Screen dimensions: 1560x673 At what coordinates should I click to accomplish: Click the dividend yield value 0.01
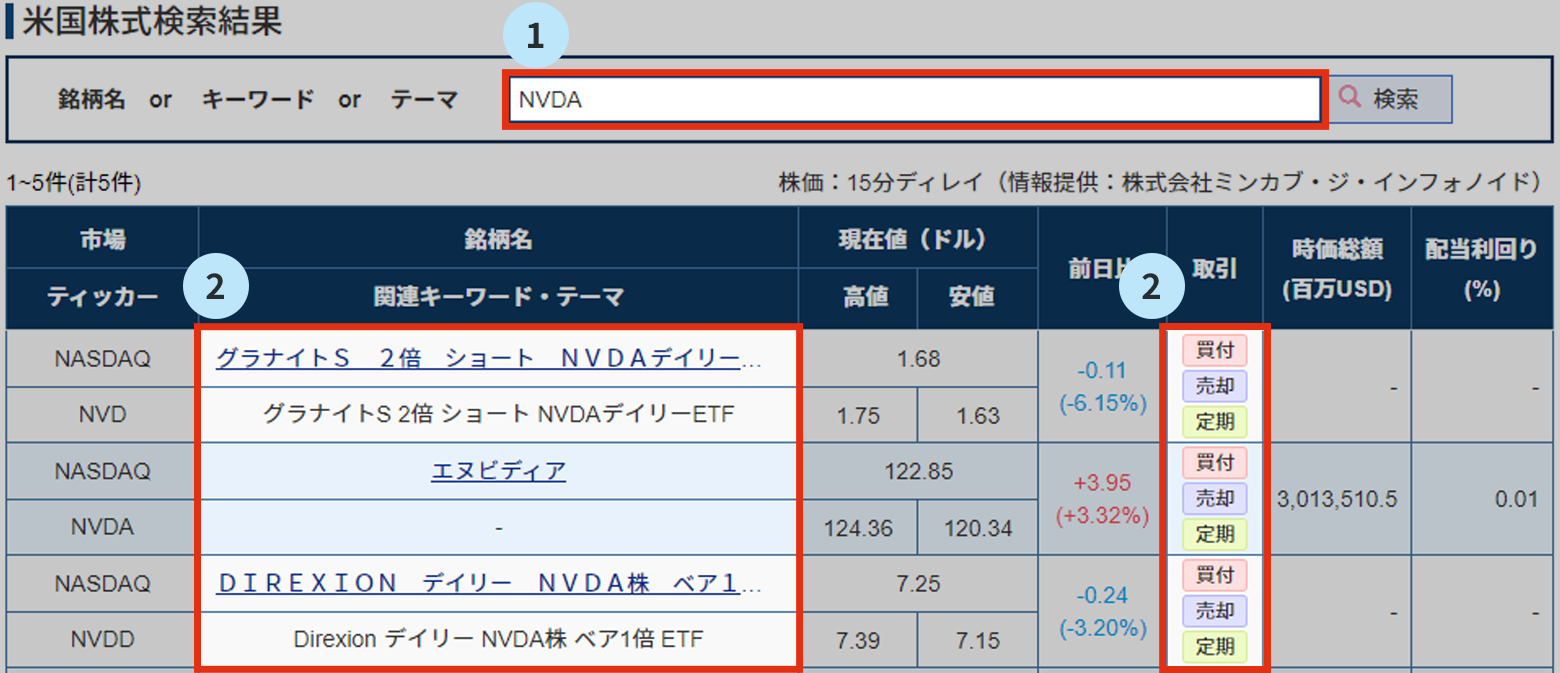pyautogui.click(x=1516, y=499)
